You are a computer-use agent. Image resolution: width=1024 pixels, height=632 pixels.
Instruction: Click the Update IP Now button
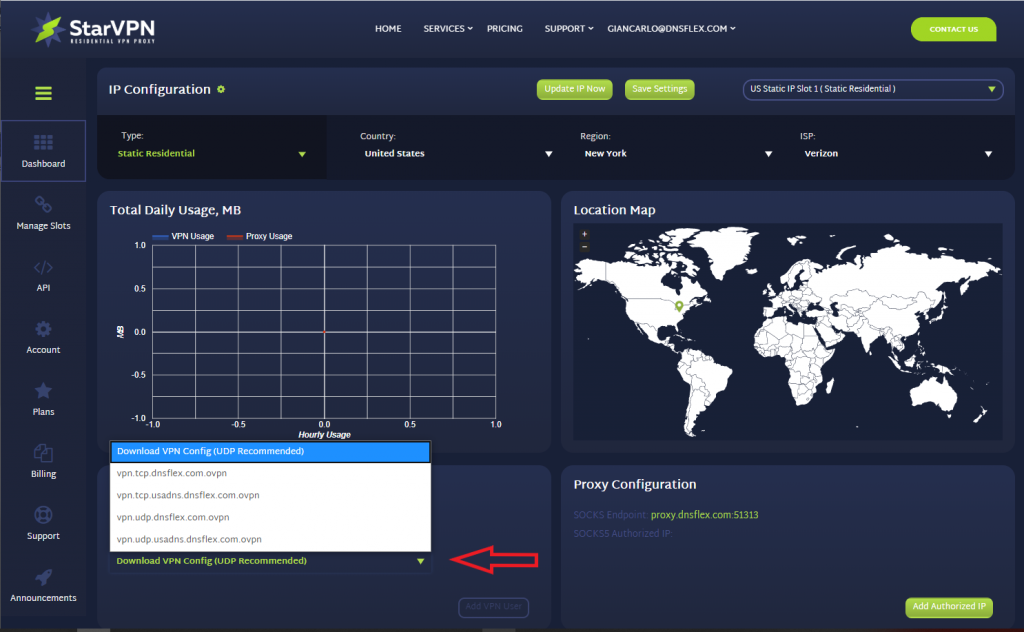574,89
